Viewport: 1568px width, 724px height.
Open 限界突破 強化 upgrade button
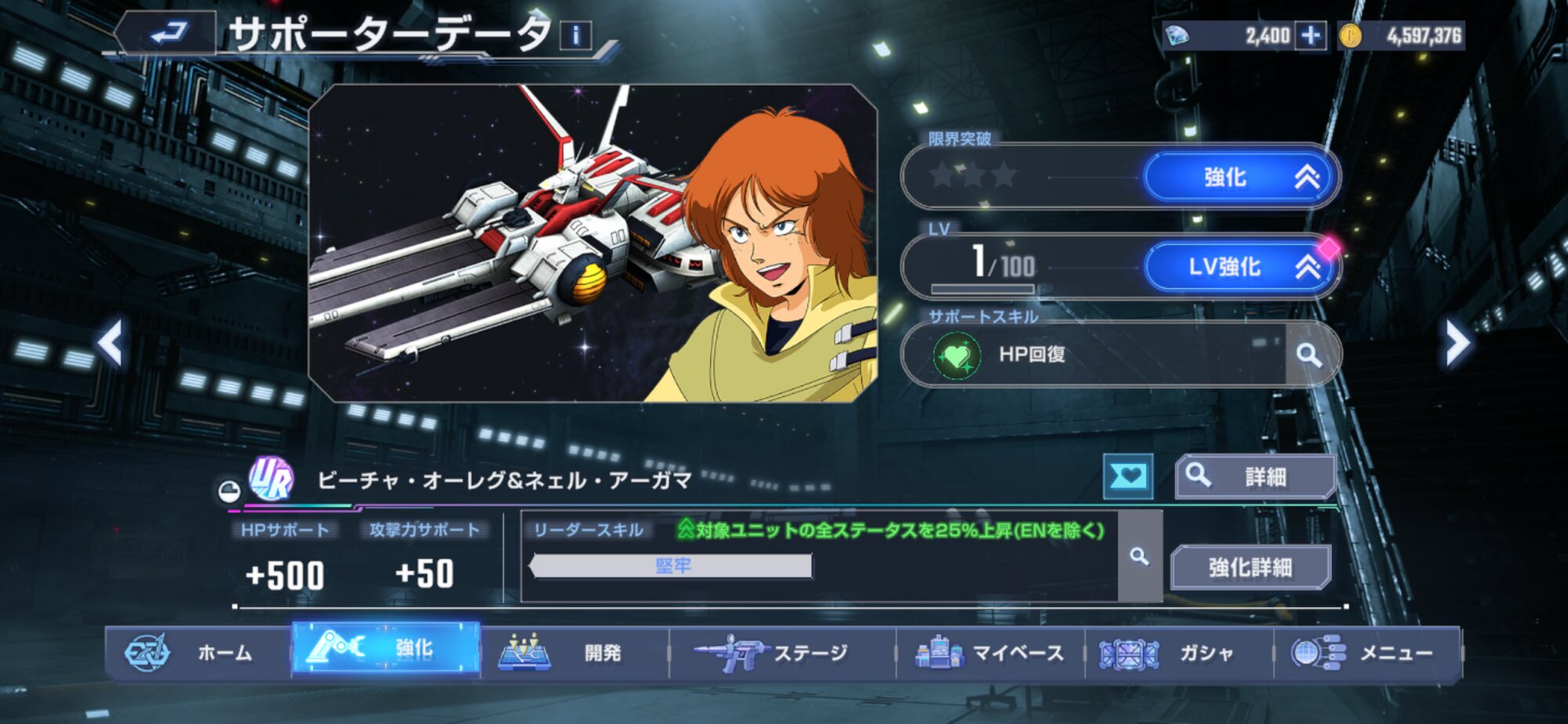1241,177
